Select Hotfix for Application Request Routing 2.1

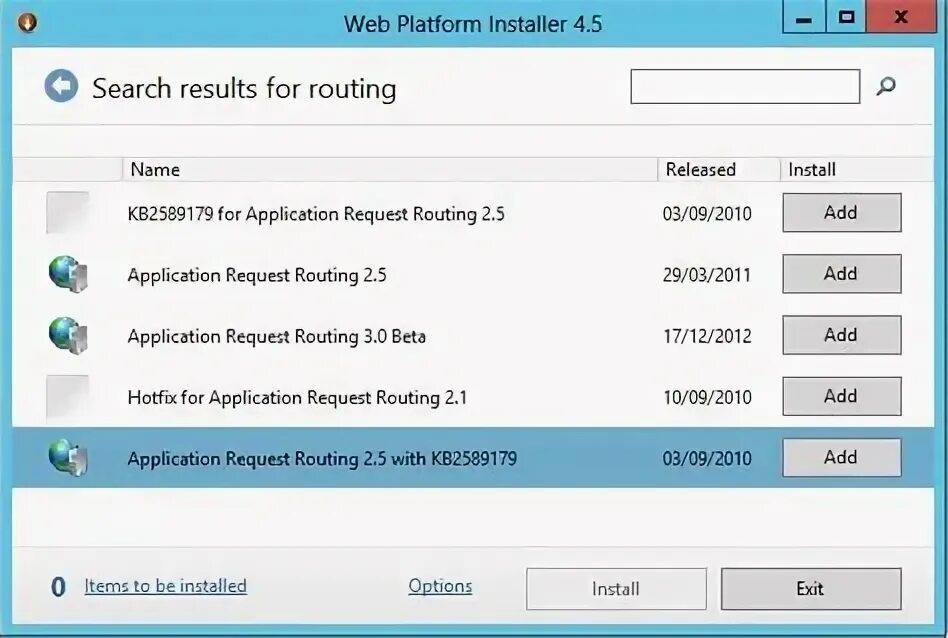click(297, 397)
